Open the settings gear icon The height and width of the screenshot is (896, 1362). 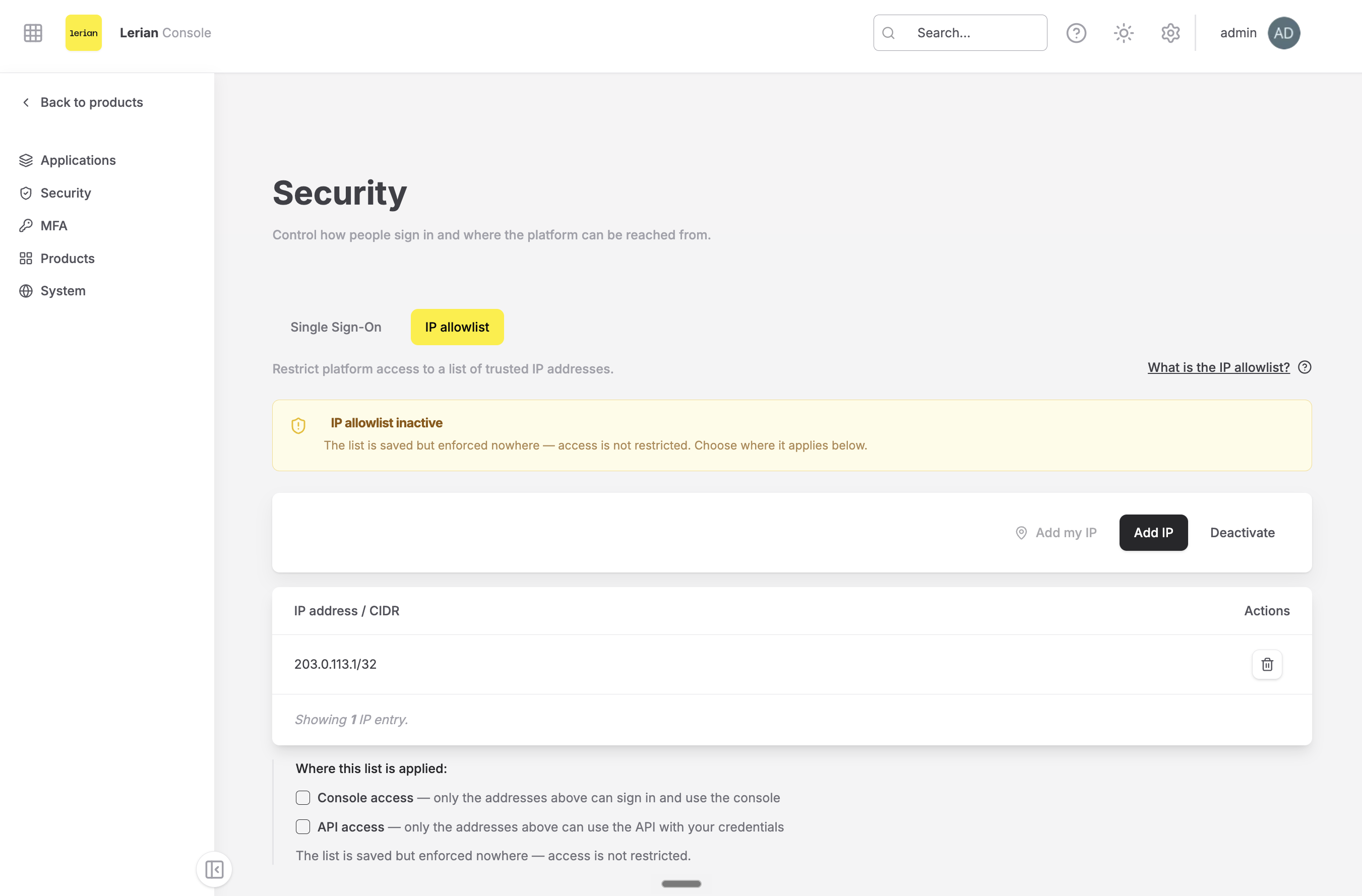pyautogui.click(x=1170, y=33)
